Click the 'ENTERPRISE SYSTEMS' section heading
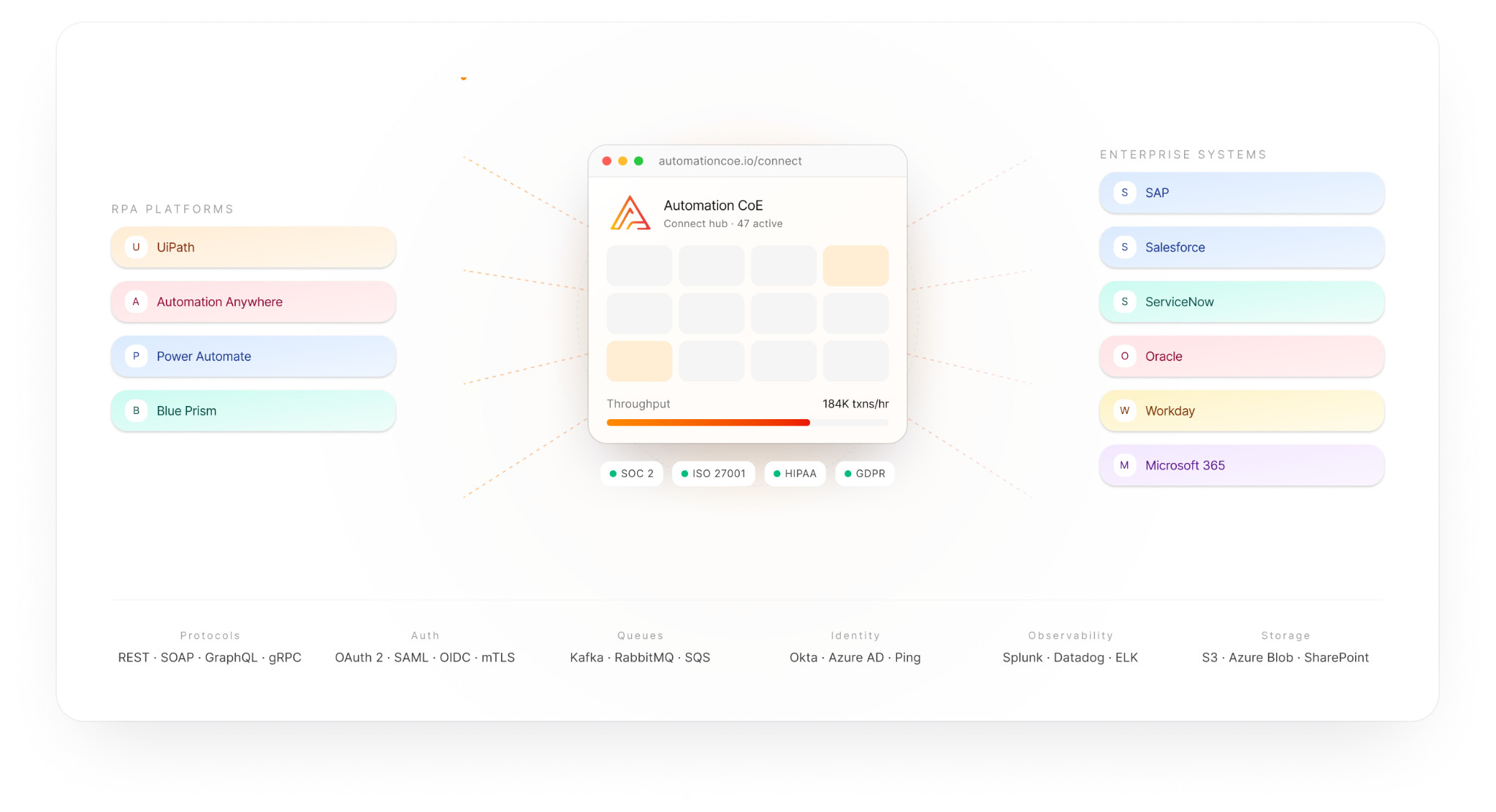 coord(1183,154)
